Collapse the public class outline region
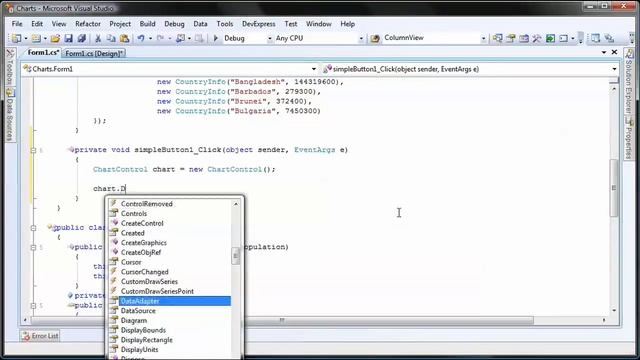This screenshot has width=640, height=360. [x=33, y=228]
